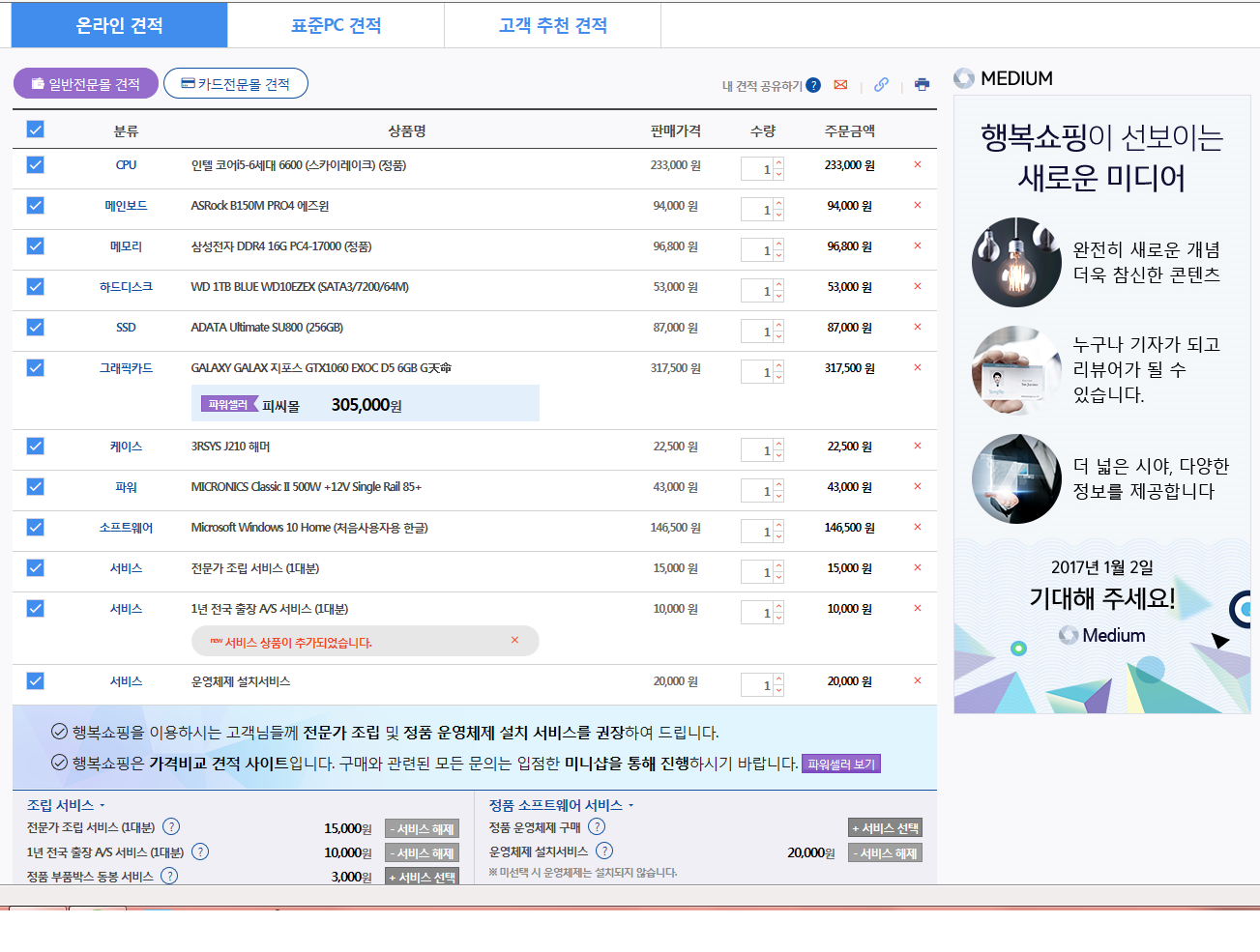The image size is (1260, 952).
Task: Toggle the select-all checkbox in table header
Action: point(36,130)
